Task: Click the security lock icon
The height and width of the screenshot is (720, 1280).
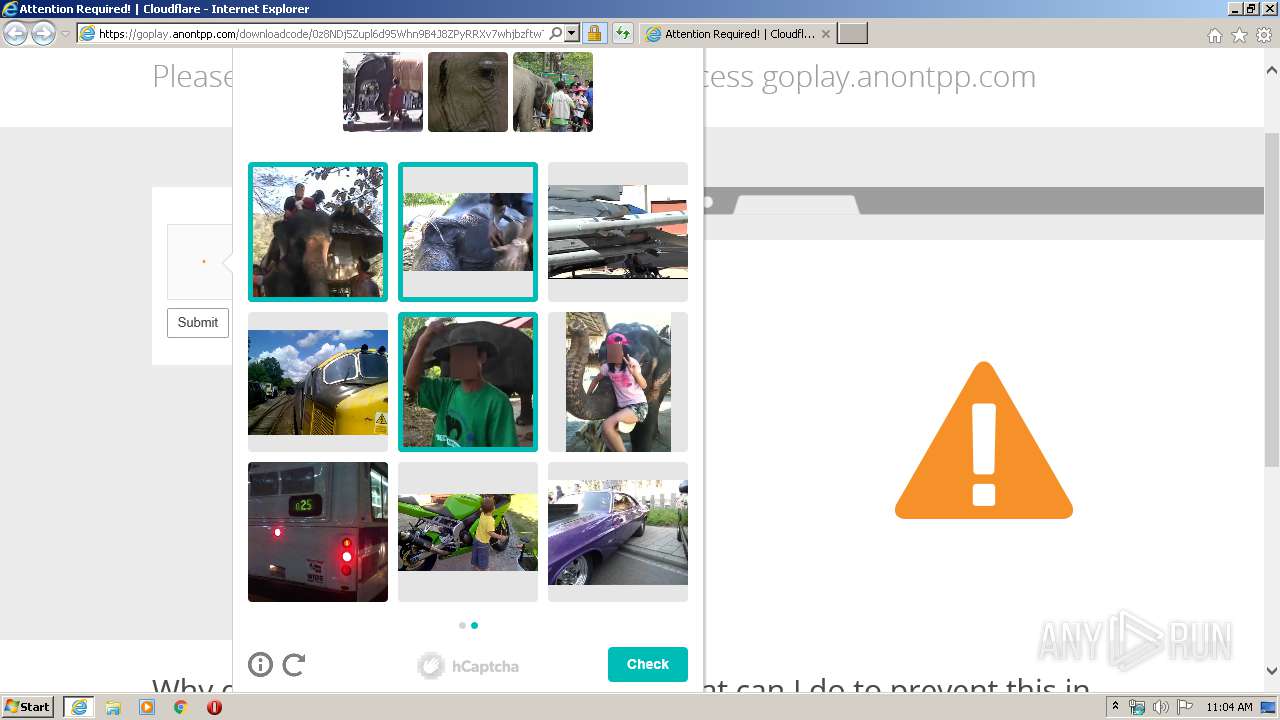Action: pos(594,34)
